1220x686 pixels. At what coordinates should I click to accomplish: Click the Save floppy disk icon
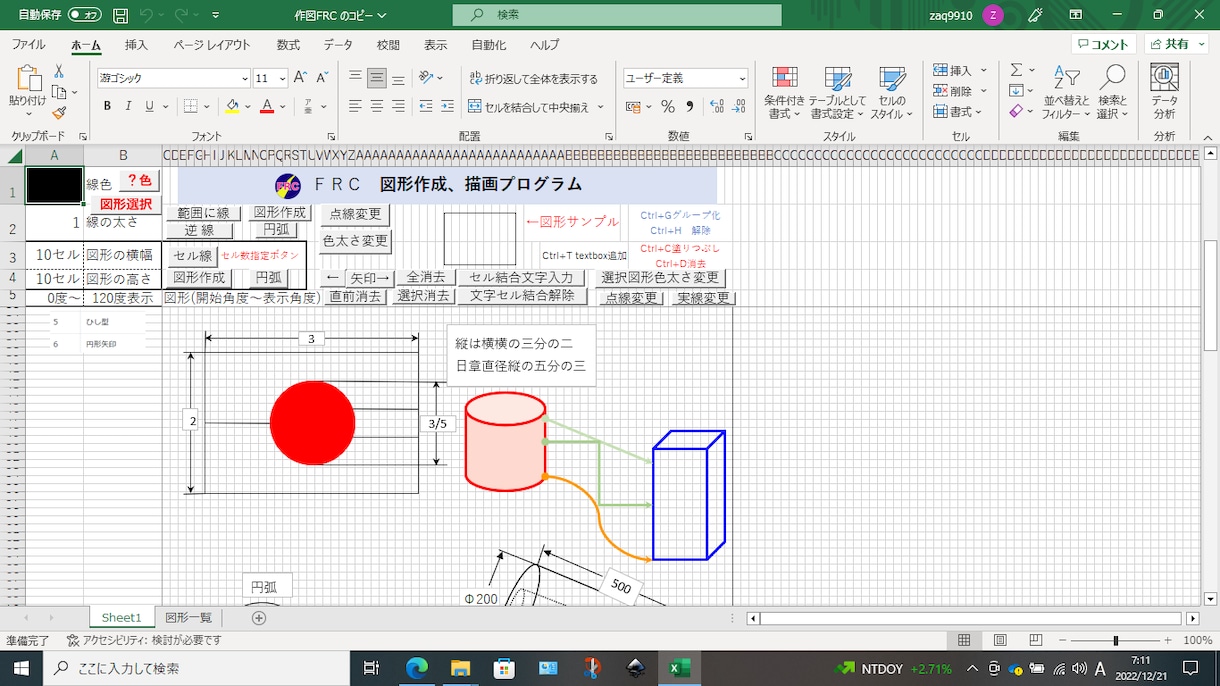pyautogui.click(x=120, y=15)
